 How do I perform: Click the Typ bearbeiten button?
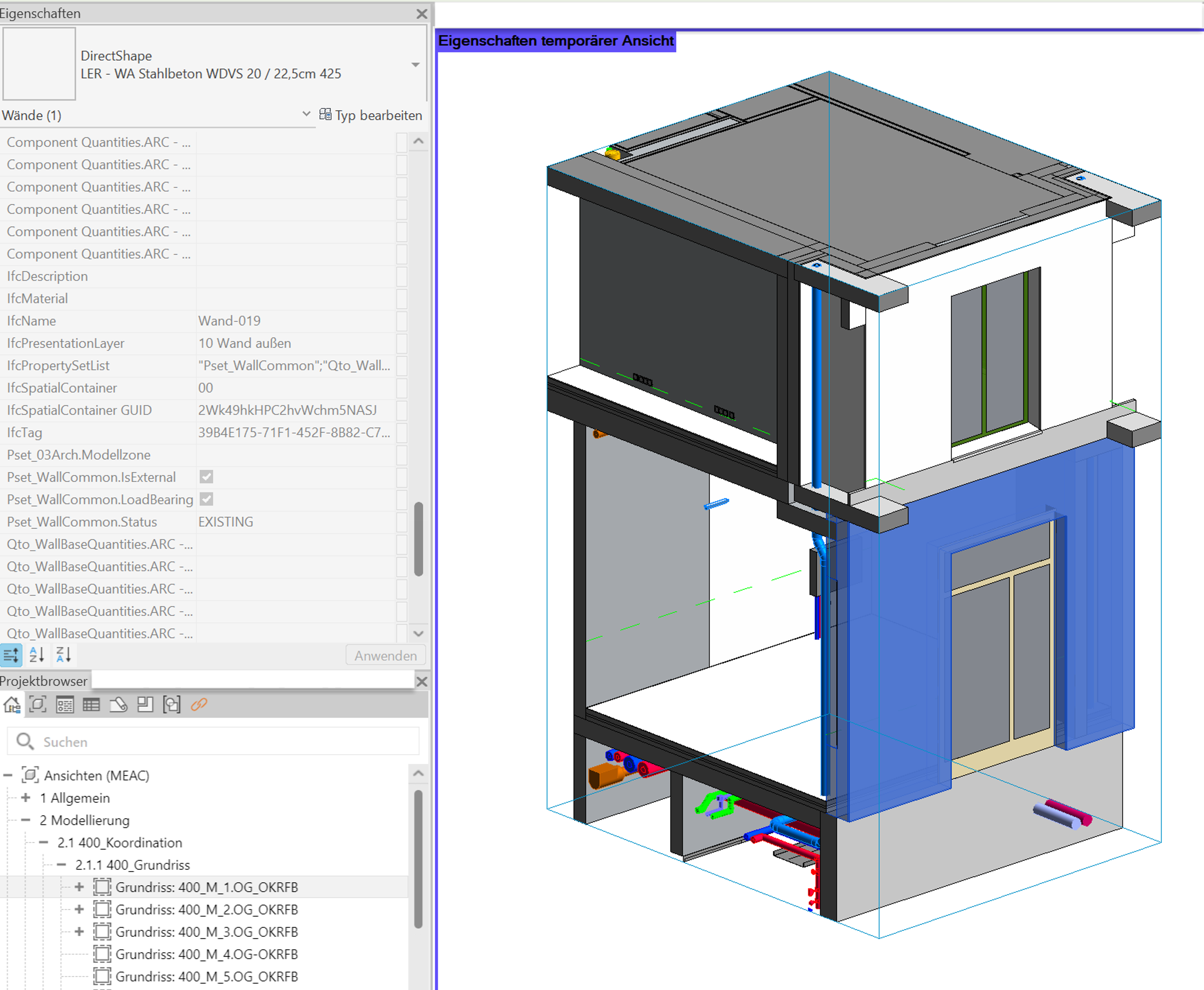coord(371,115)
